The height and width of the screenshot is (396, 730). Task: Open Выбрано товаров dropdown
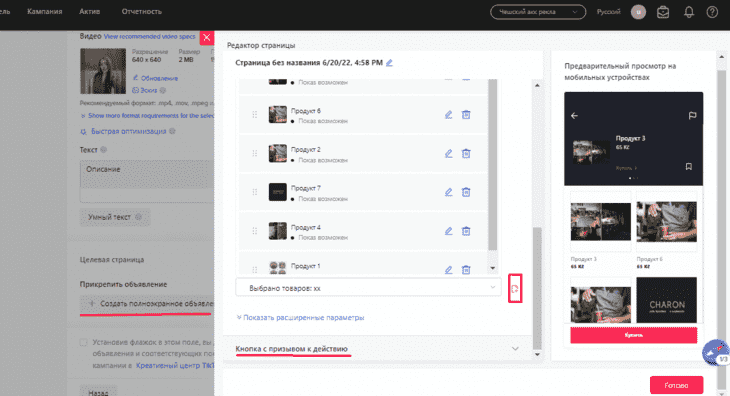(x=368, y=288)
